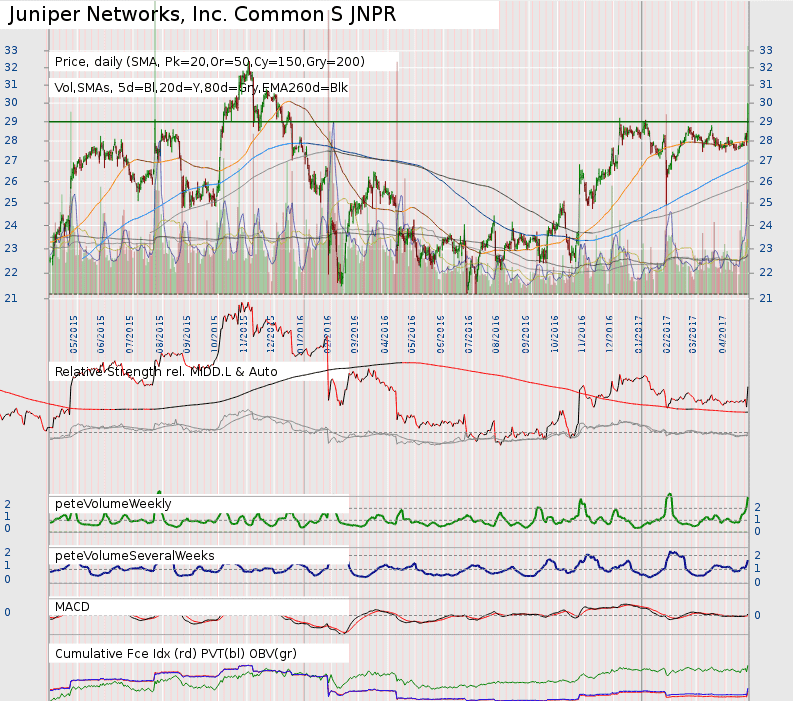Click the MACD zero label on the right axis
This screenshot has width=793, height=701.
[757, 616]
